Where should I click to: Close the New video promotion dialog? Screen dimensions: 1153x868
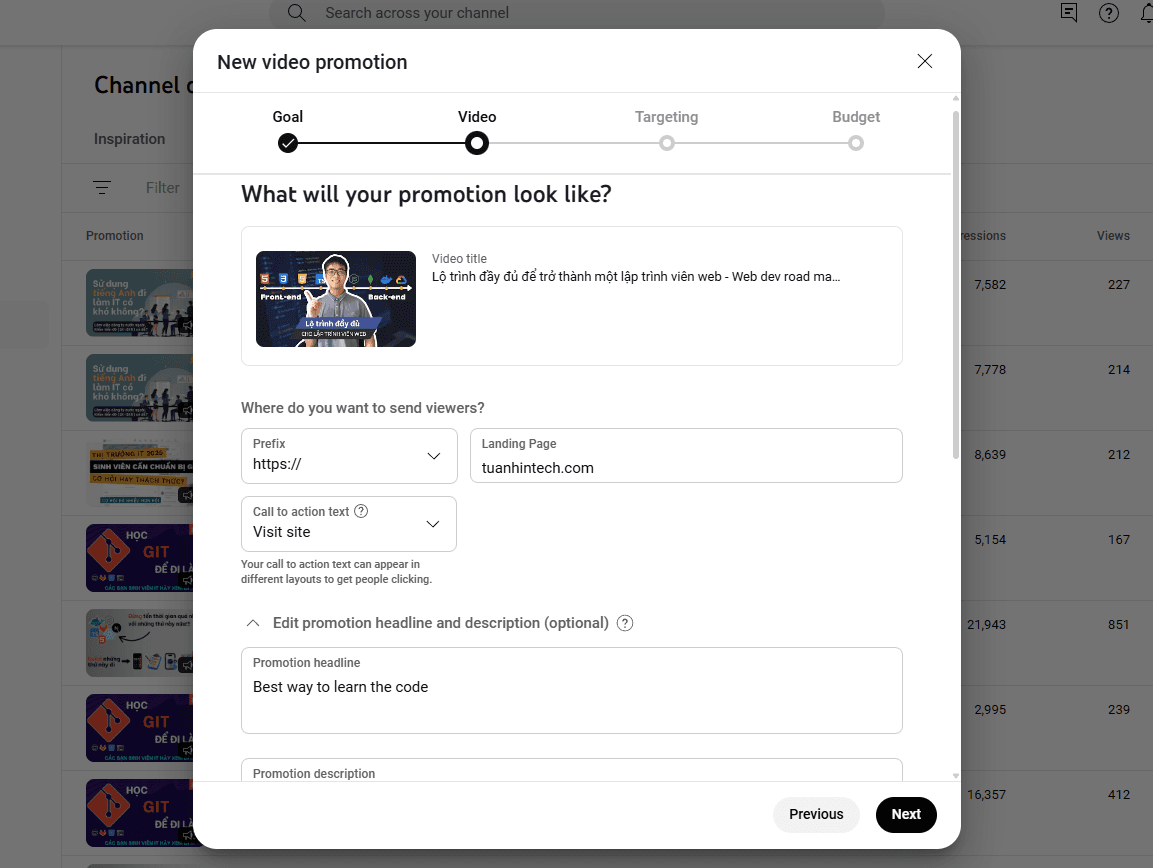click(x=925, y=62)
